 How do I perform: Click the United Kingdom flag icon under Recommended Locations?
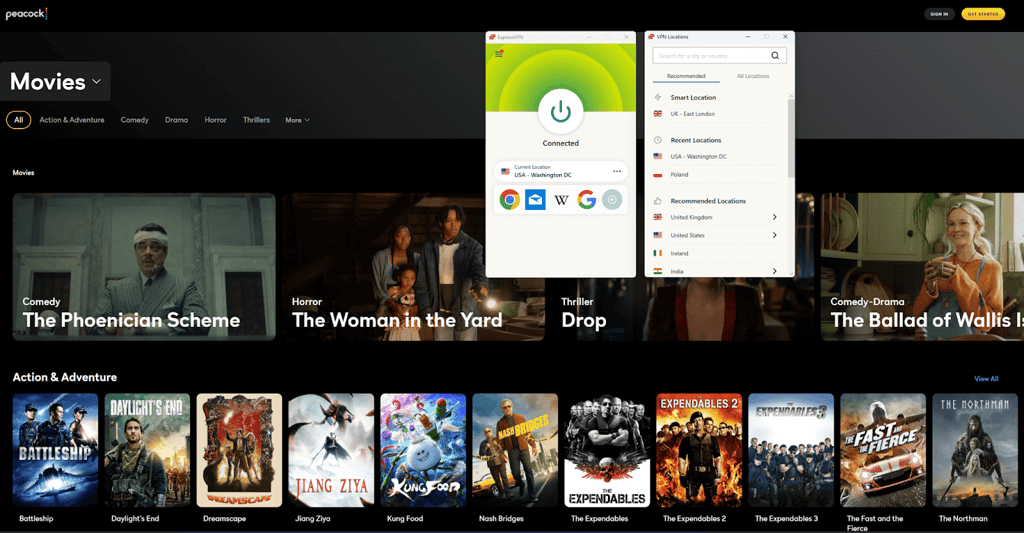point(658,217)
